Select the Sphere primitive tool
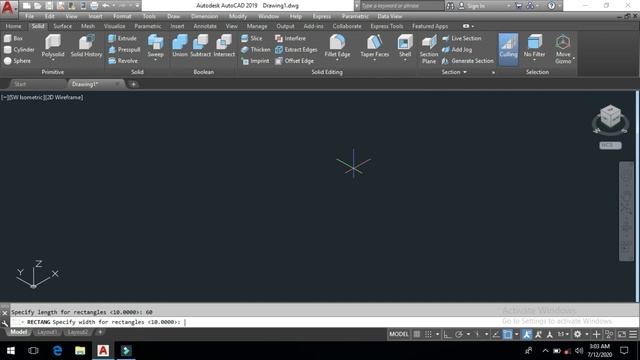 (x=17, y=61)
